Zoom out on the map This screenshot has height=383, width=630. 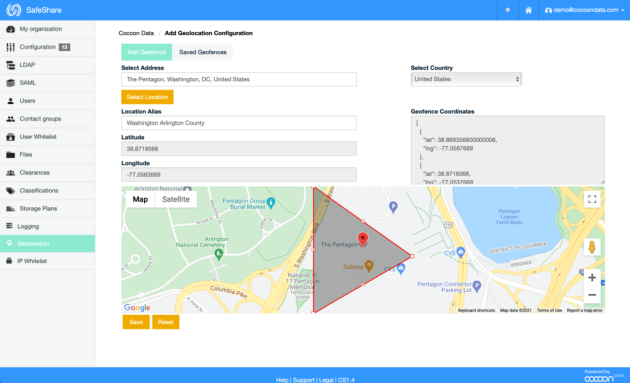[592, 295]
